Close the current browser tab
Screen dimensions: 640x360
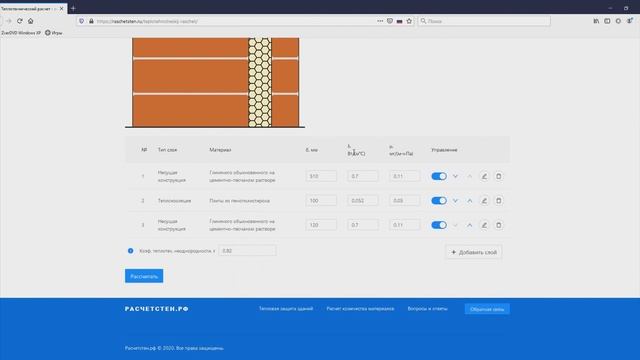(x=62, y=8)
